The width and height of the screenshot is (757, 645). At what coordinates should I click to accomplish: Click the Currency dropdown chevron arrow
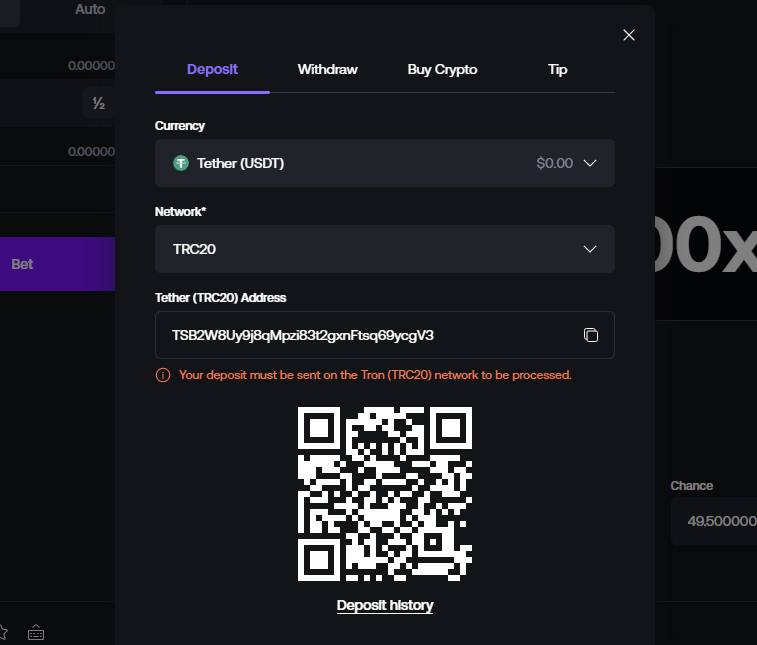tap(590, 163)
